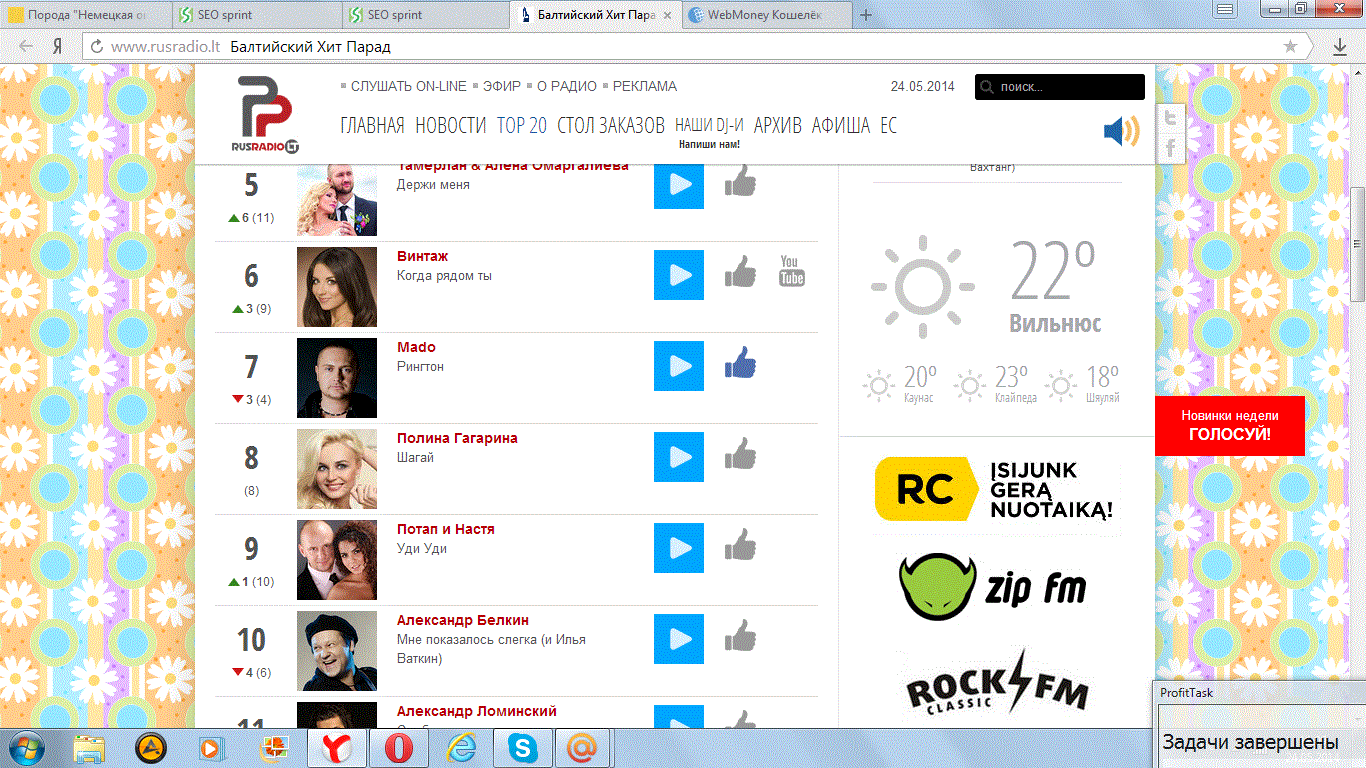Open browser downloads arrow icon
This screenshot has width=1366, height=768.
(x=1340, y=47)
